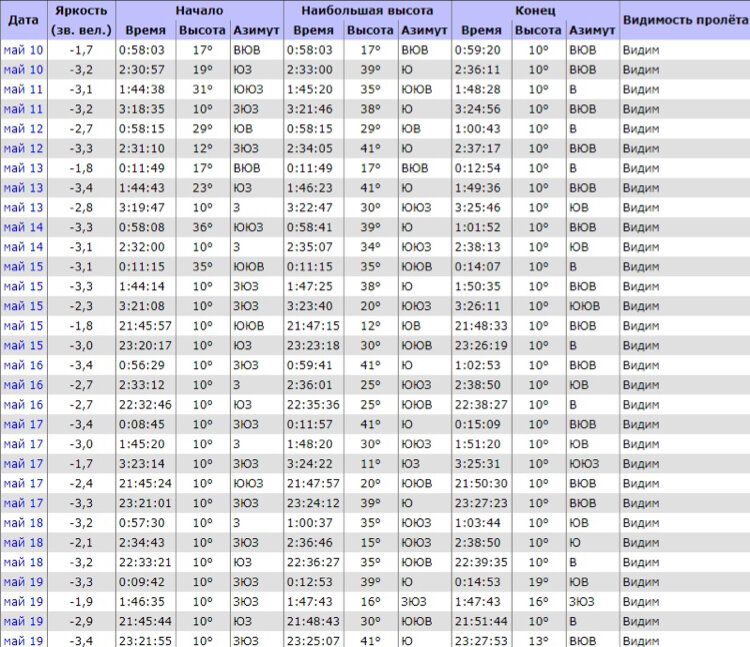Click the Начало group header
The height and width of the screenshot is (647, 750).
(199, 10)
